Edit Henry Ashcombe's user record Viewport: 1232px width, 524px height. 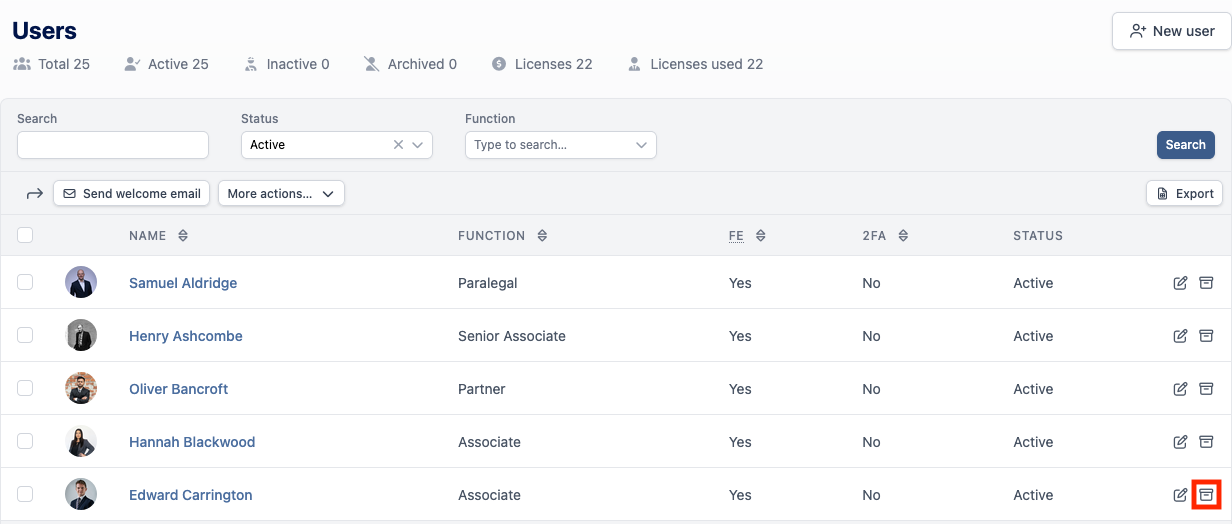click(1180, 336)
